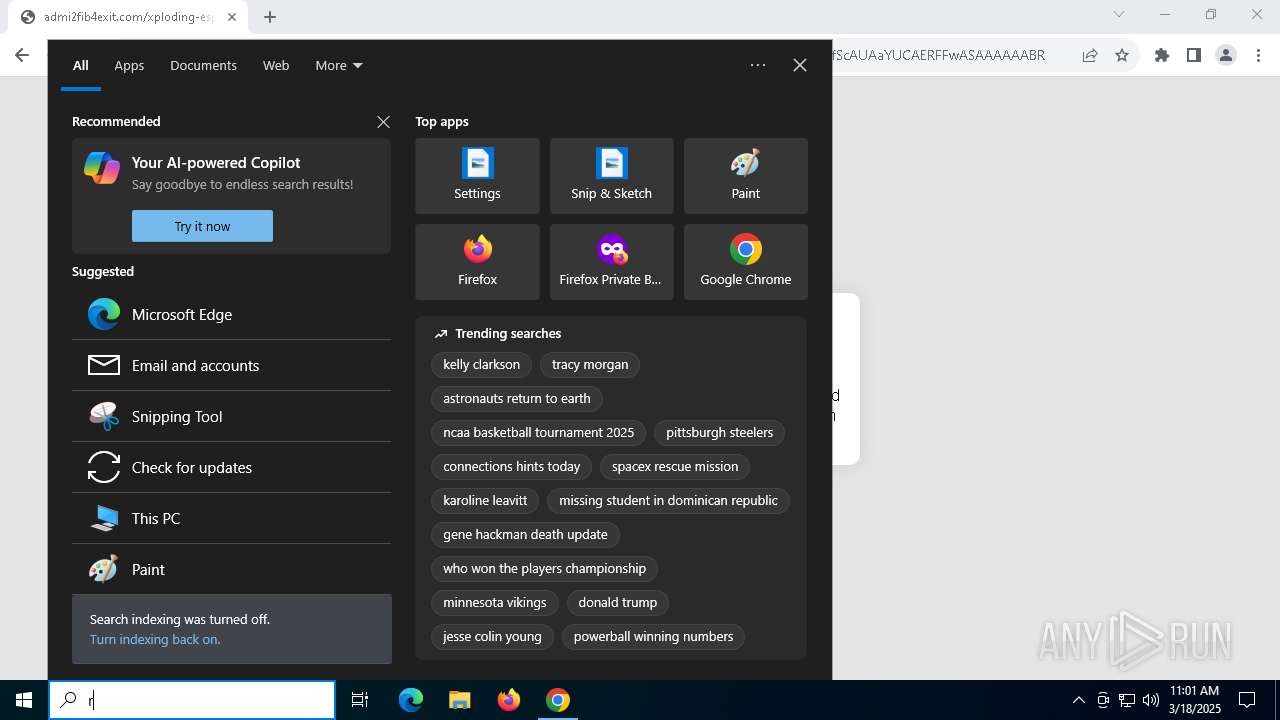Launch Snipping Tool suggestion
The height and width of the screenshot is (720, 1280).
231,416
